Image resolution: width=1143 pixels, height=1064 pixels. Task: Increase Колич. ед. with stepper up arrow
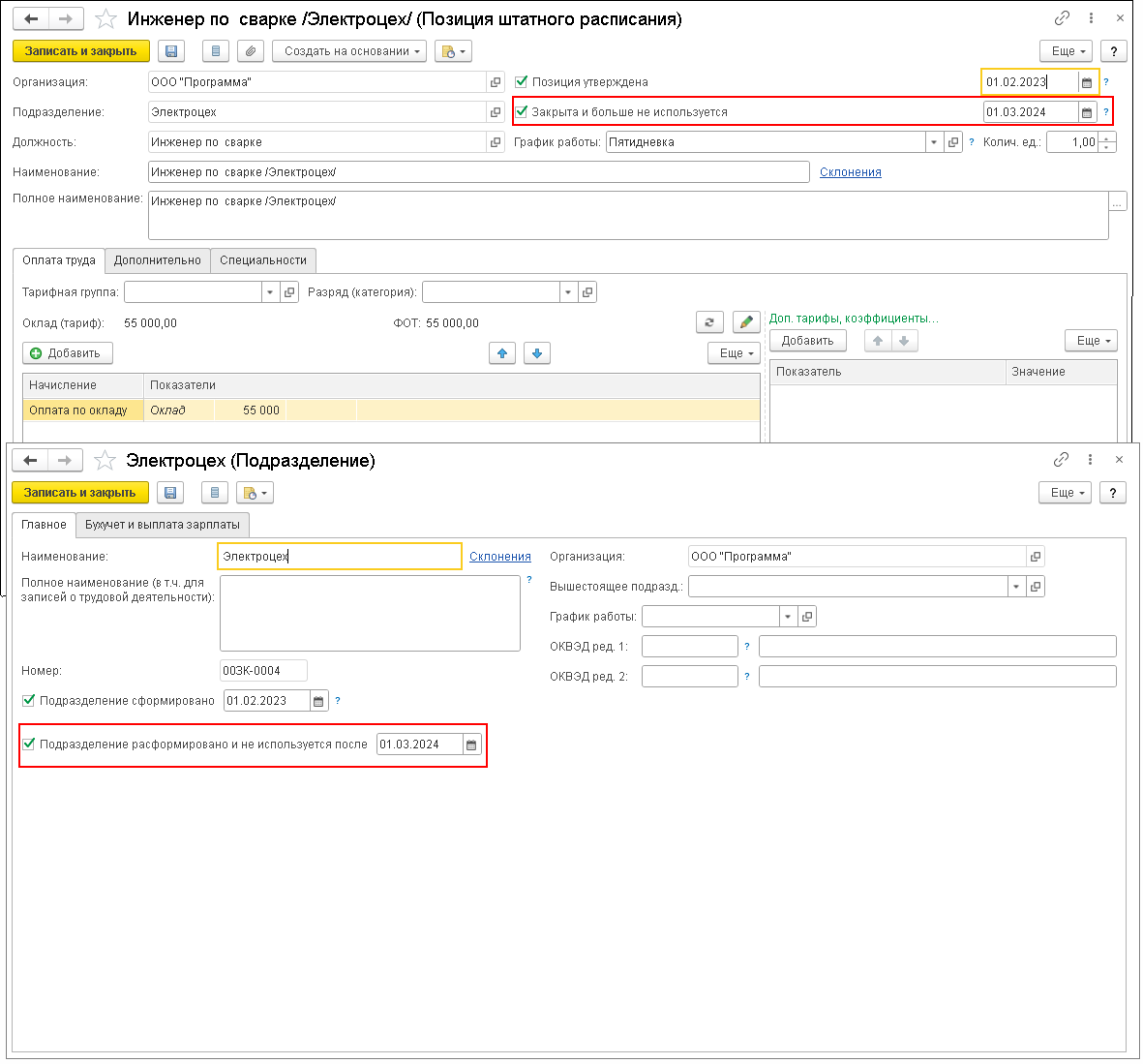[1106, 137]
